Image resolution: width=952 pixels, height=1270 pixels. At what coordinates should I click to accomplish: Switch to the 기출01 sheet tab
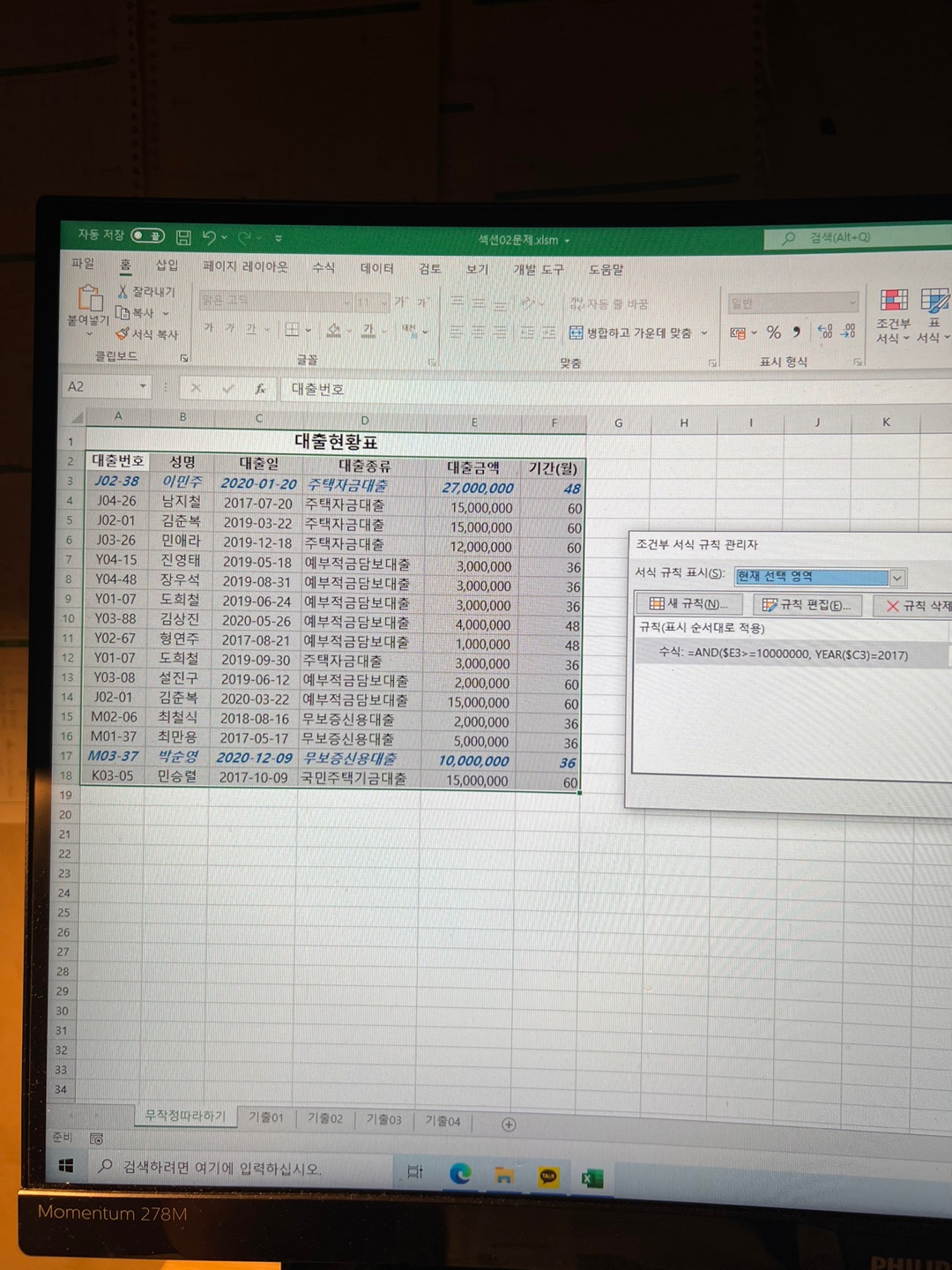pyautogui.click(x=265, y=1117)
